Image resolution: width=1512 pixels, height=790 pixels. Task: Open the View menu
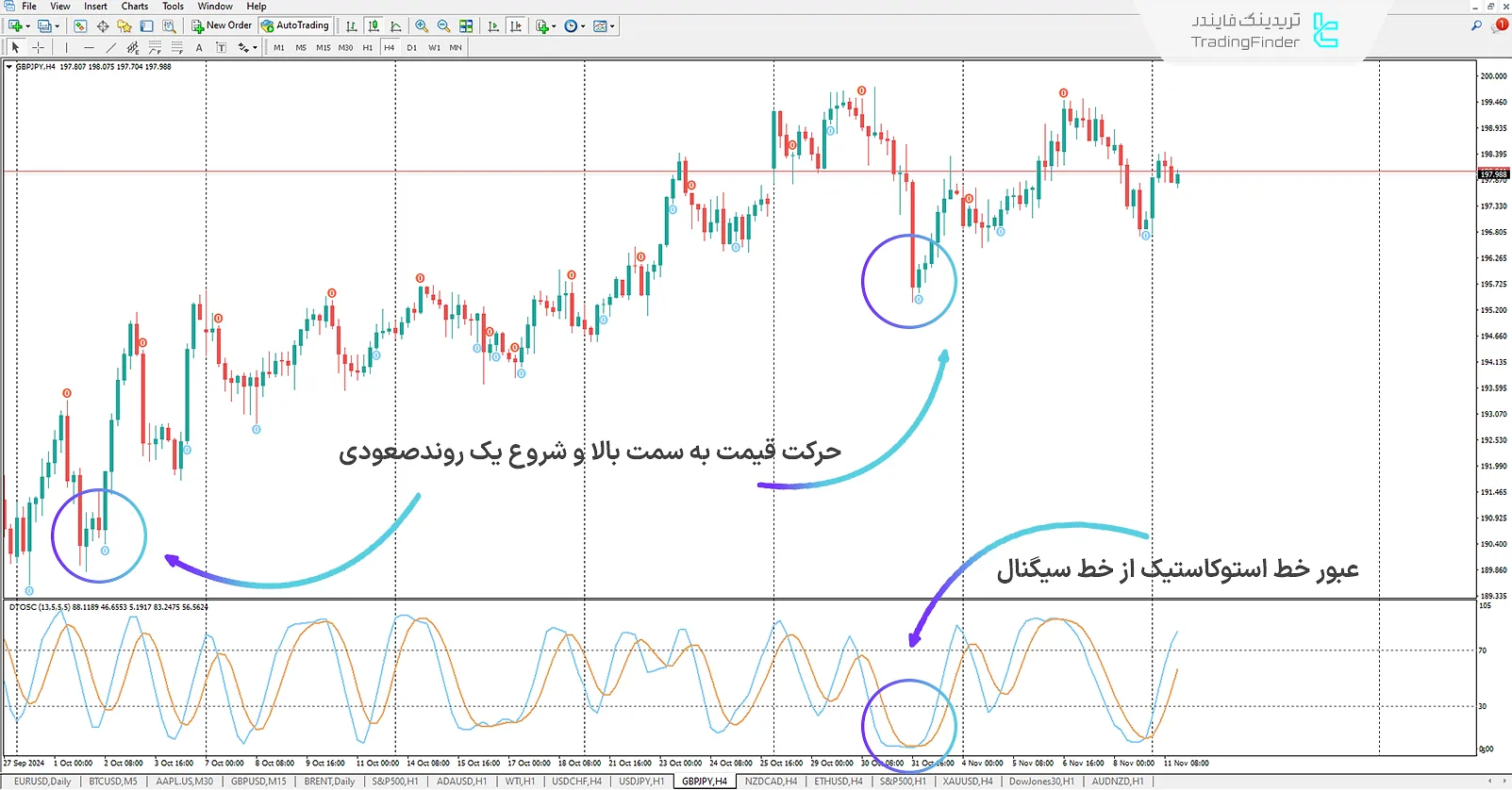pyautogui.click(x=60, y=6)
